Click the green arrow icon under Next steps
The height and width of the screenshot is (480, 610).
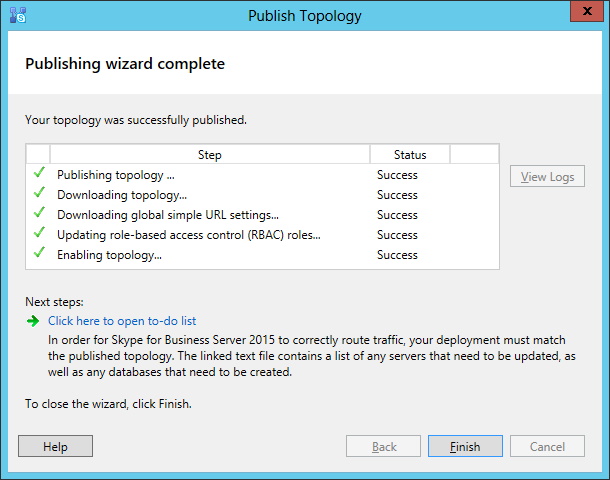(33, 321)
